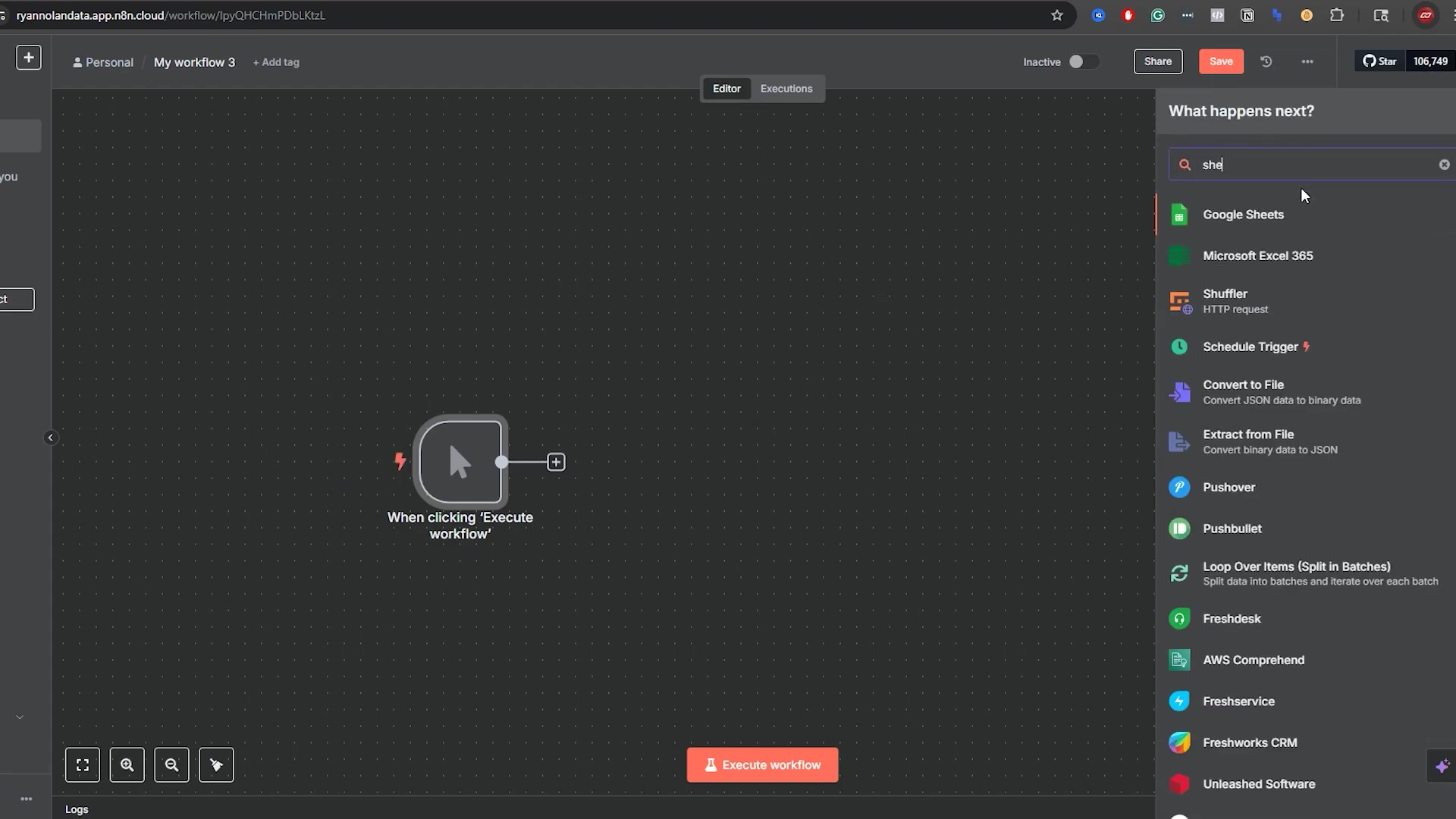Open the AI assistant sparkle icon

click(x=1442, y=767)
